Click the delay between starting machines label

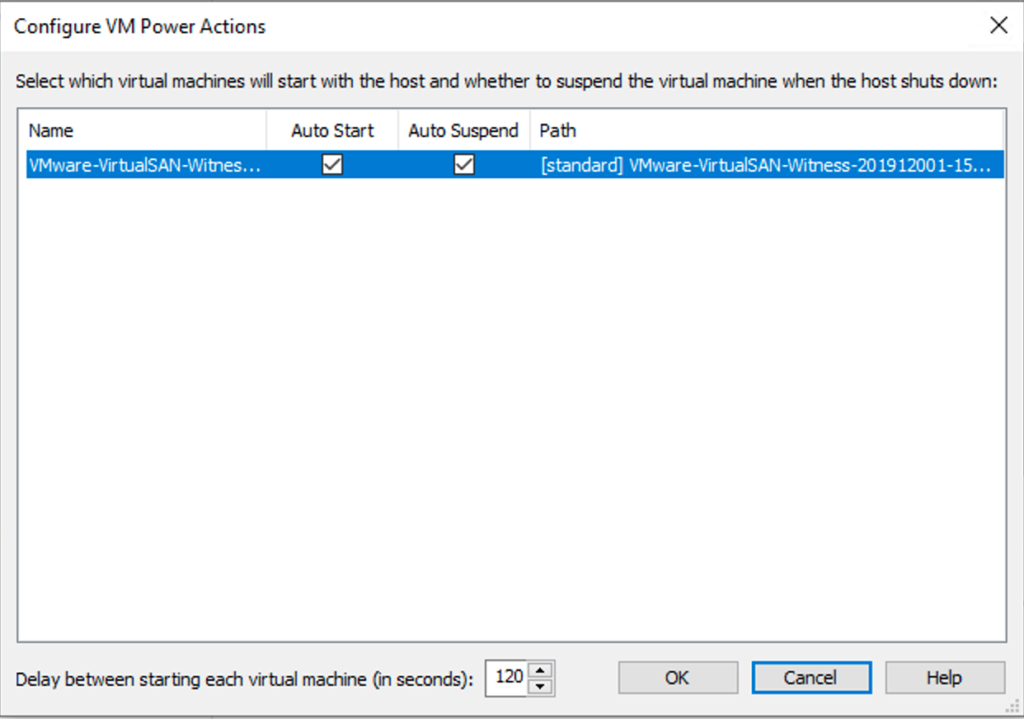(x=244, y=679)
